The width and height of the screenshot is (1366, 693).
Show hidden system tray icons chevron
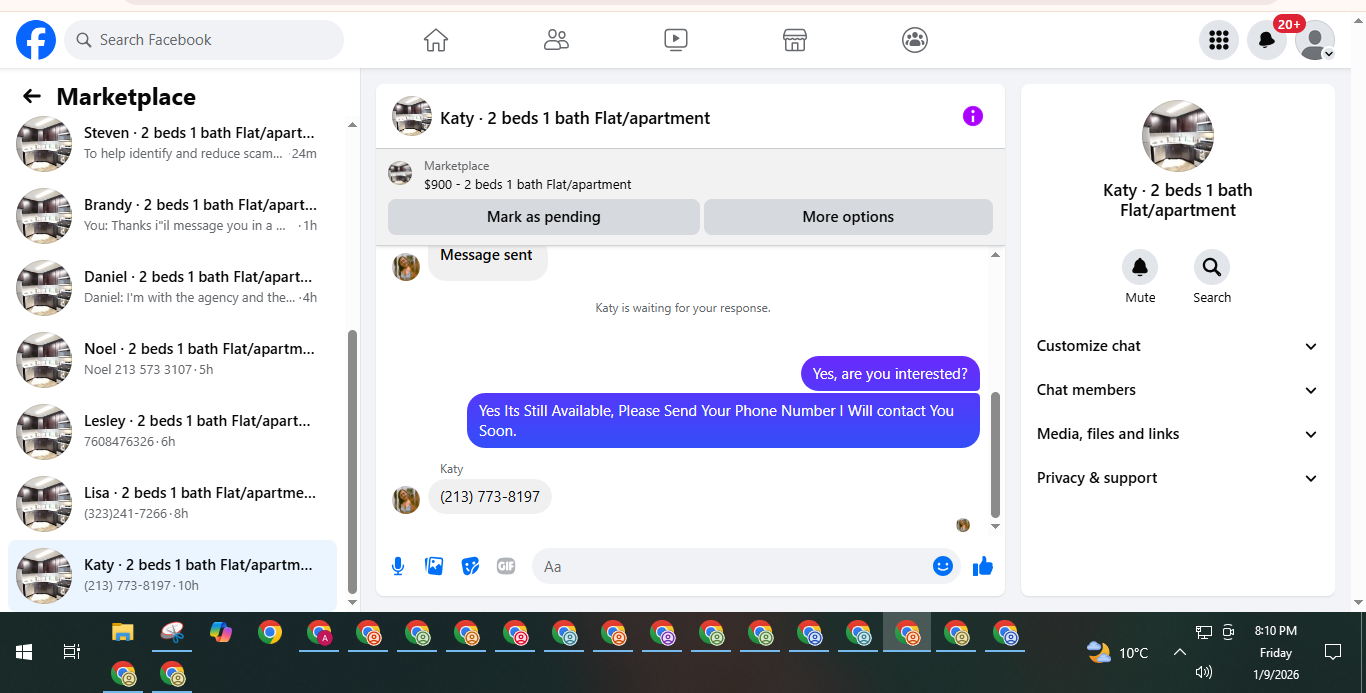pos(1180,653)
